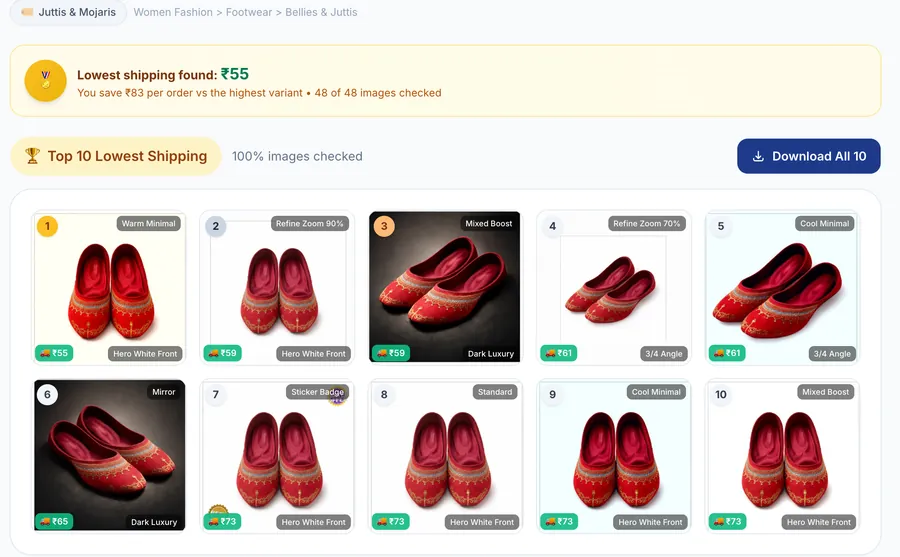Screen dimensions: 900x557
Task: Click the ₹73 shipping badge on card 9
Action: click(559, 521)
